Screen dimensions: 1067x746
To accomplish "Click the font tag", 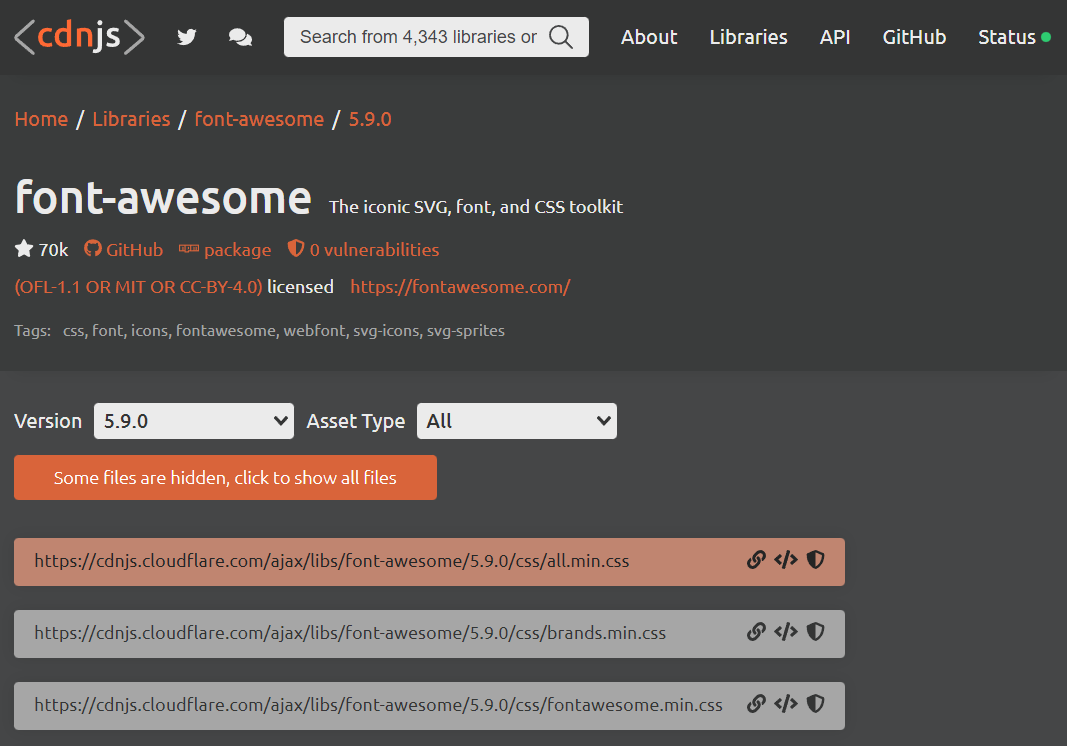I will click(108, 331).
